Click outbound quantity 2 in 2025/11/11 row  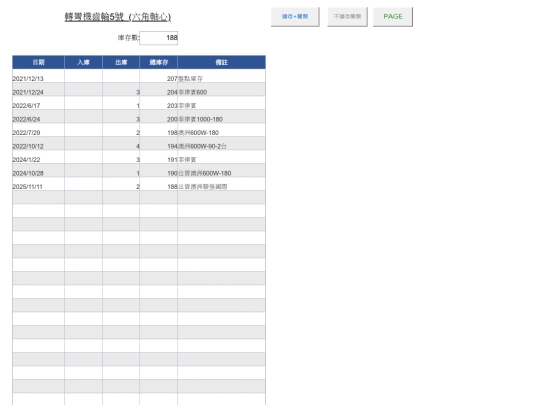tap(121, 184)
